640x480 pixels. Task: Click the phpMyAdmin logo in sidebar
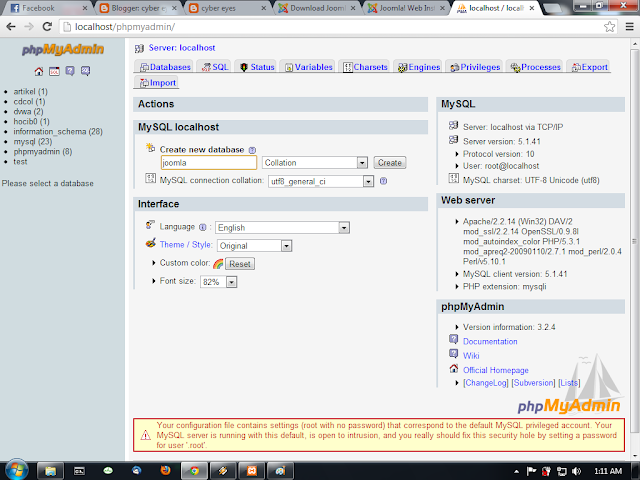pos(63,49)
